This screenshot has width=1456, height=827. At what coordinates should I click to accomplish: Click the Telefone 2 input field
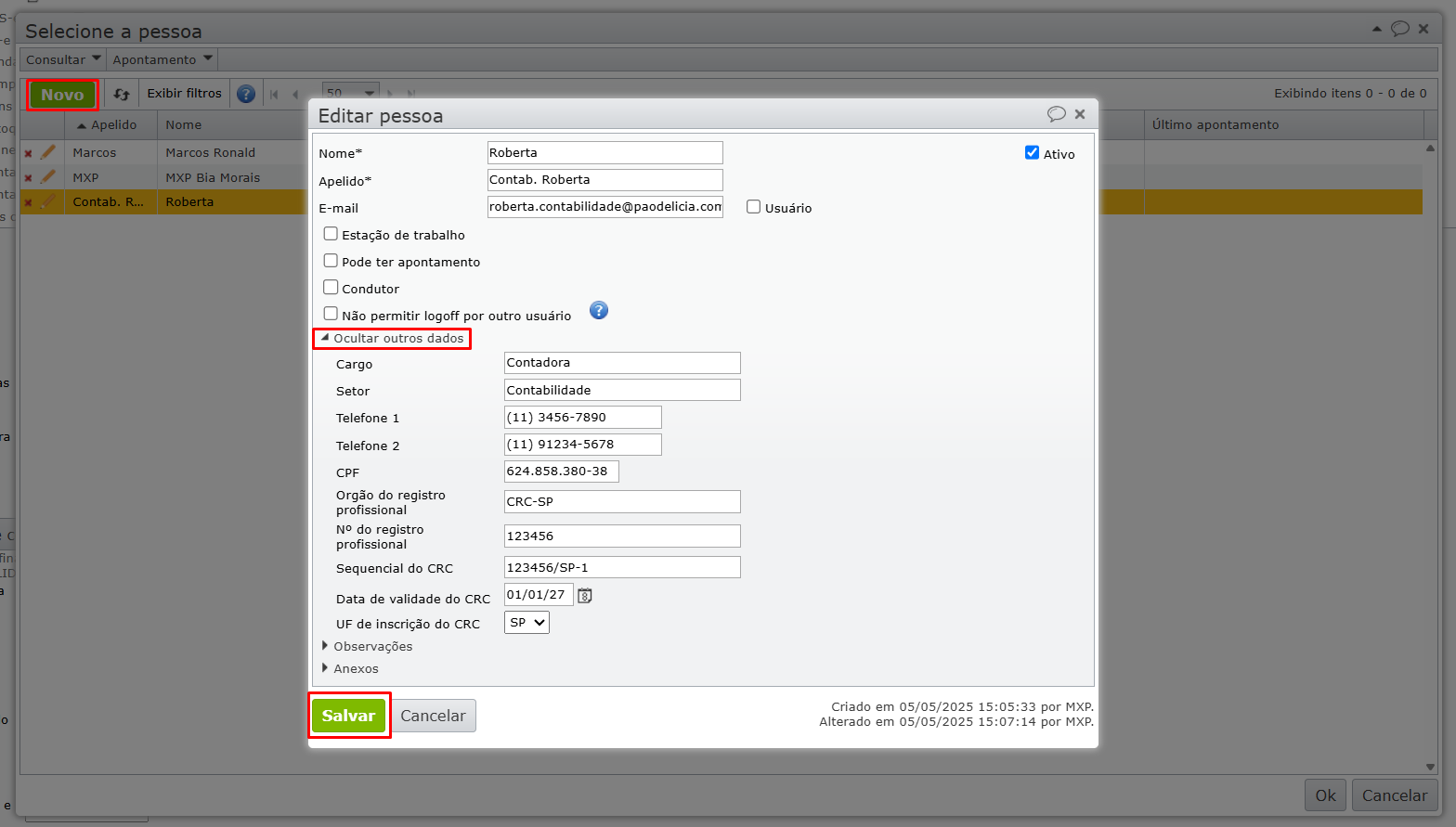[583, 445]
